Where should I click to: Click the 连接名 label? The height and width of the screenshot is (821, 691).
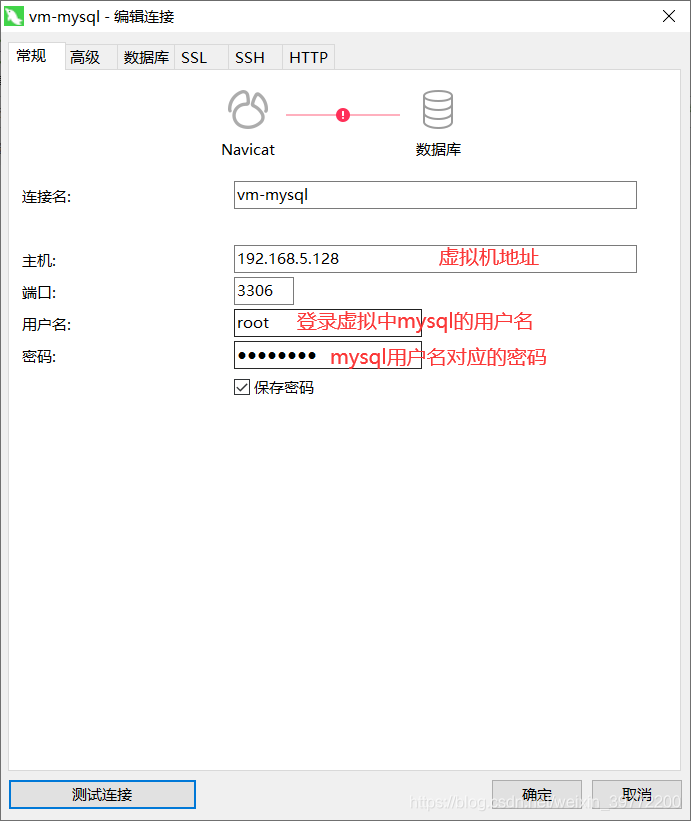(46, 197)
